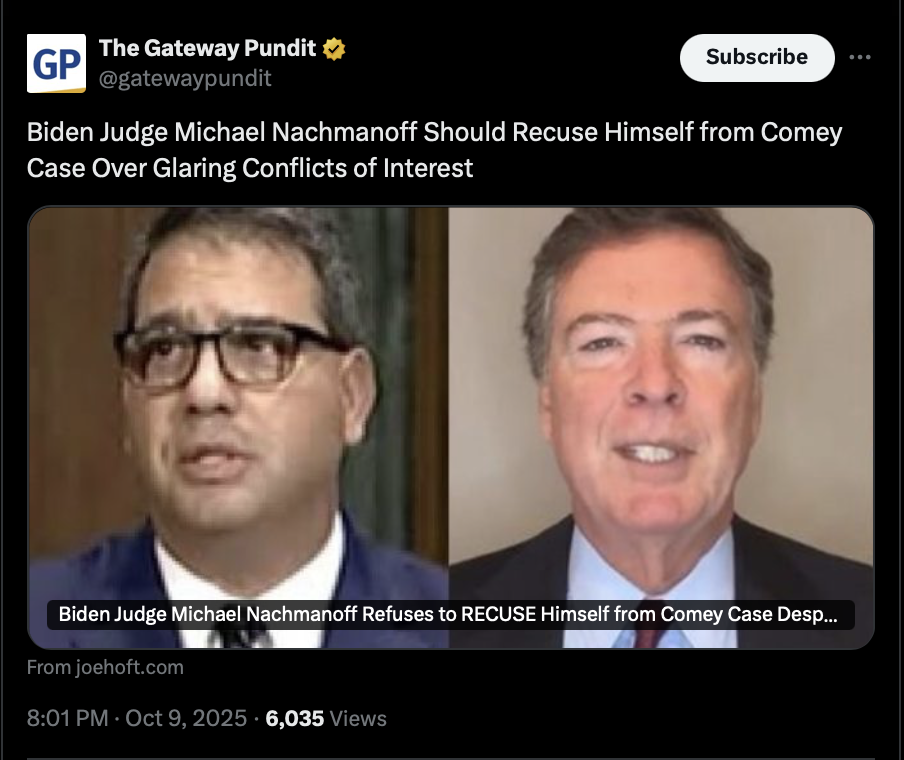Click the eyeglasses in the left photo
This screenshot has height=760, width=904.
tap(231, 353)
